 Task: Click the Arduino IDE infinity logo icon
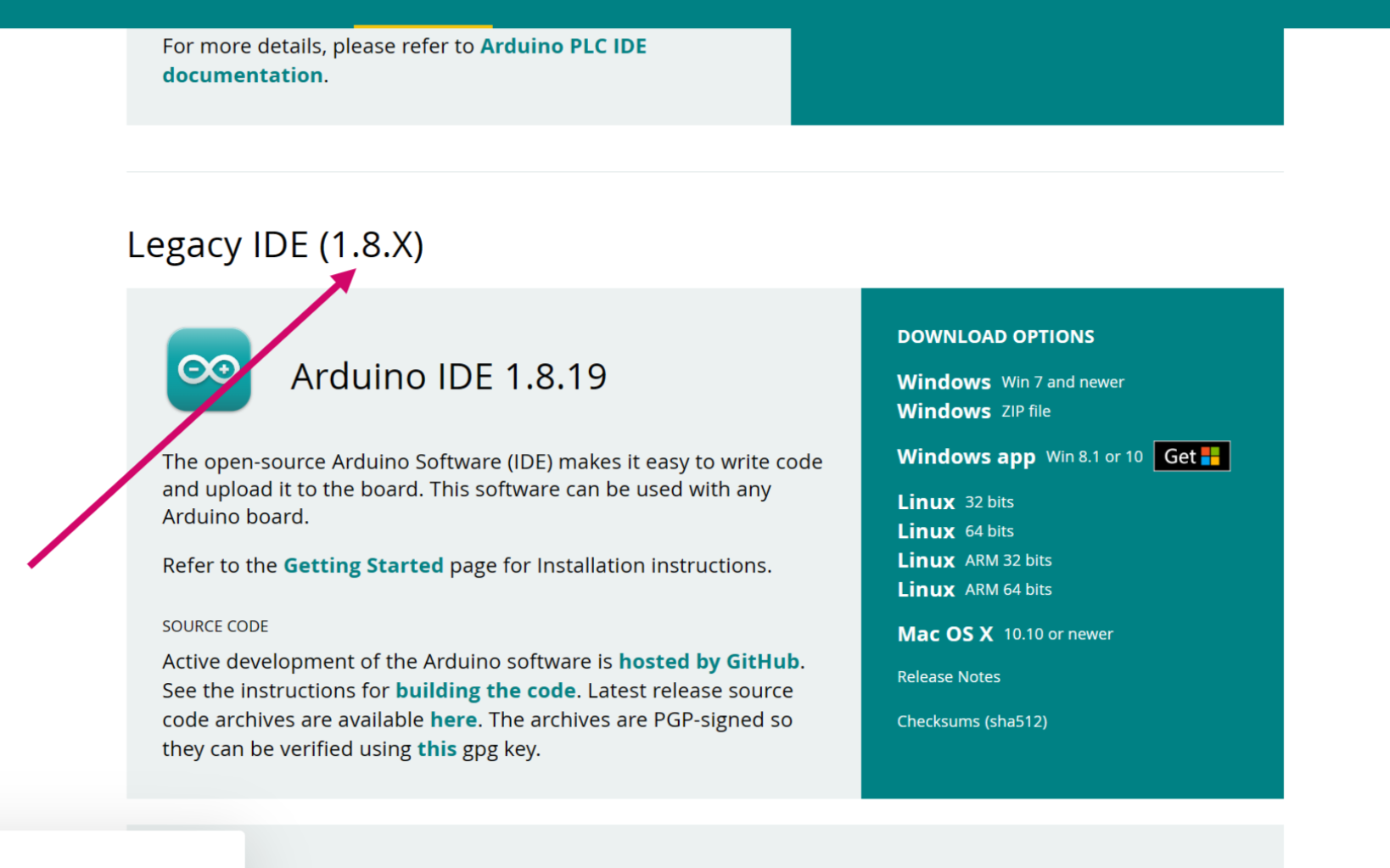pos(209,370)
